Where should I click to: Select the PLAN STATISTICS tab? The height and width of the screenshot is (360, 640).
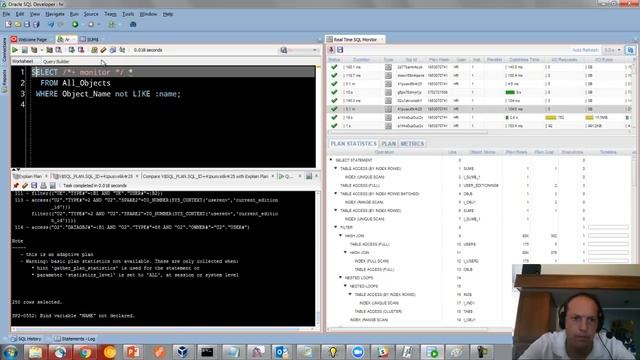353,144
